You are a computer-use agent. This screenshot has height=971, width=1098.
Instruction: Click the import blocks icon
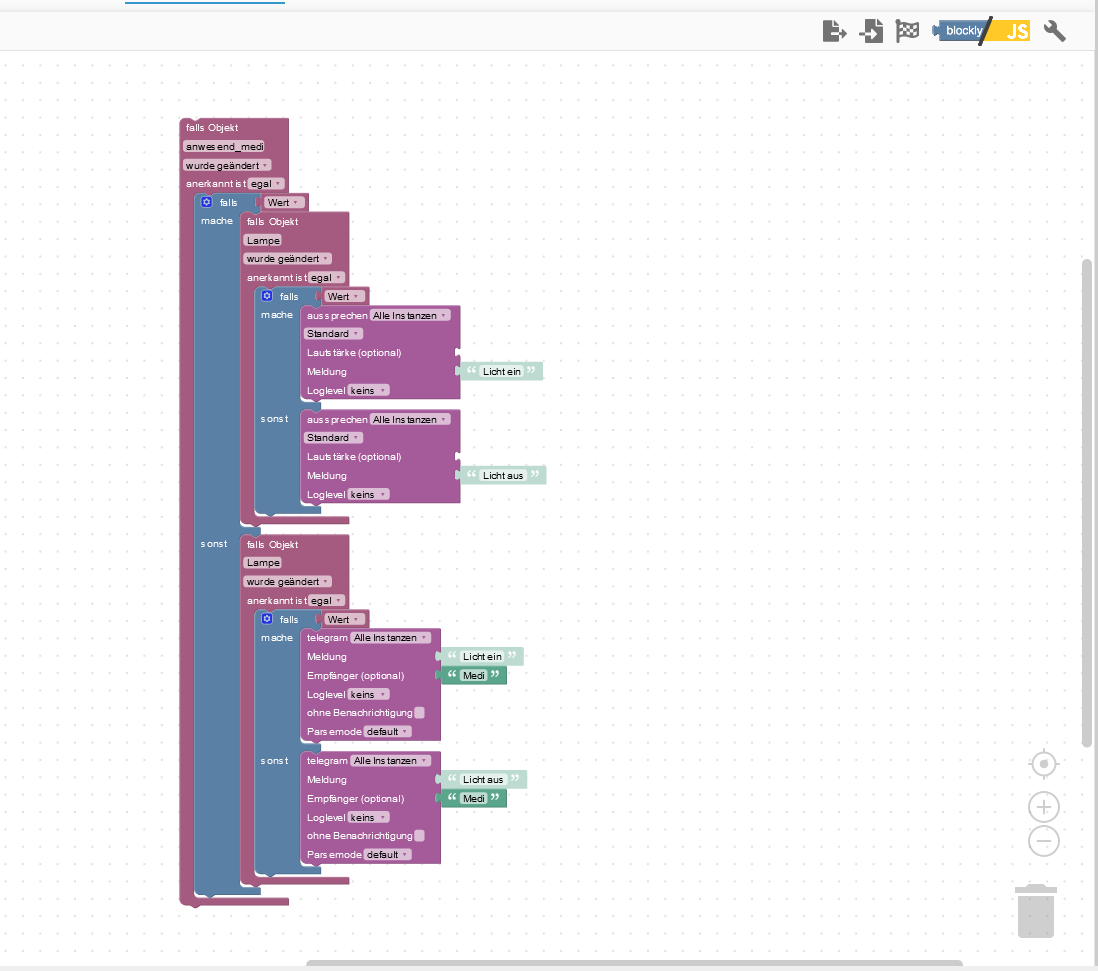[871, 31]
